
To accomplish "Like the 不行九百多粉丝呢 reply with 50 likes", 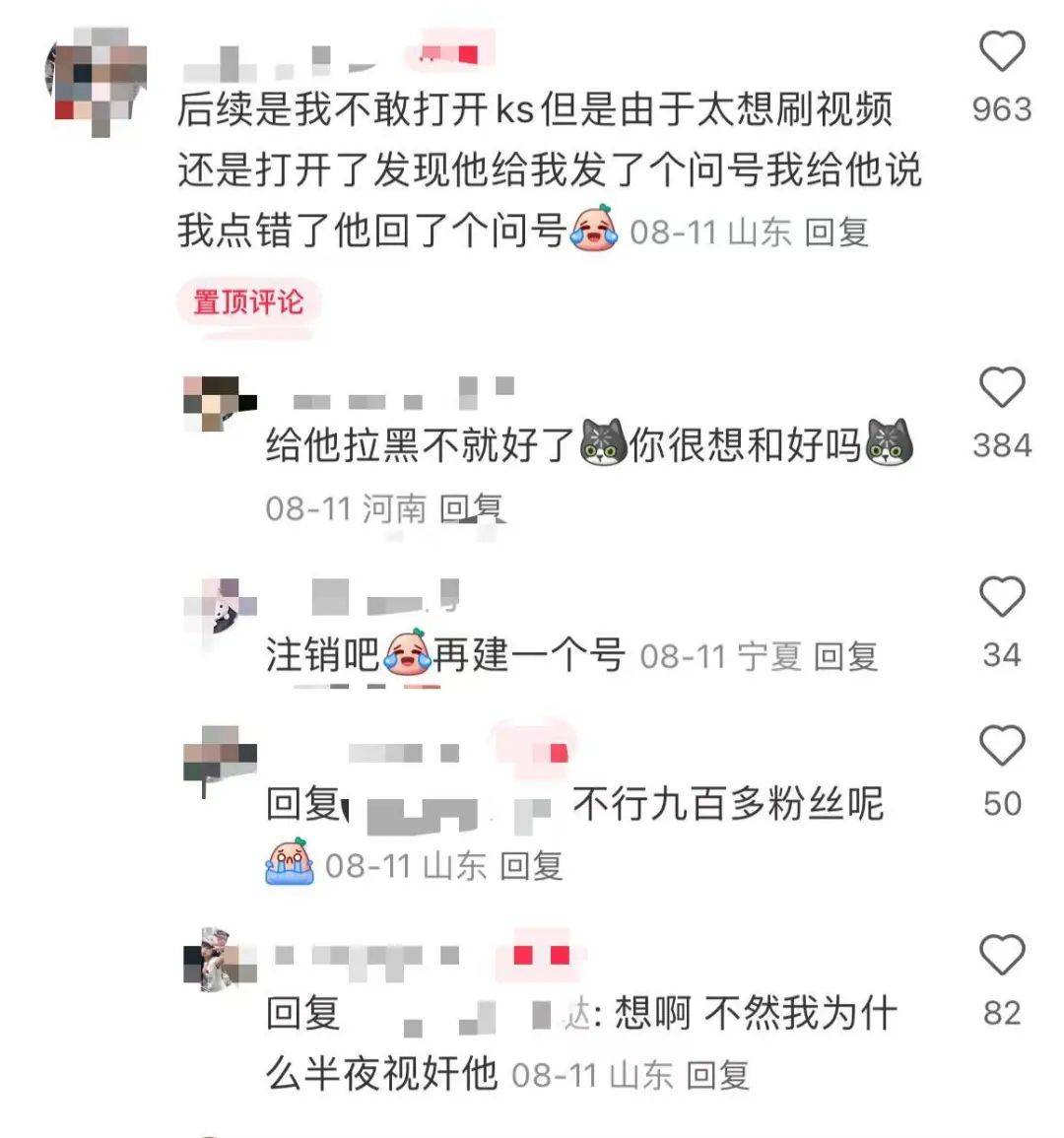I will tap(1002, 745).
